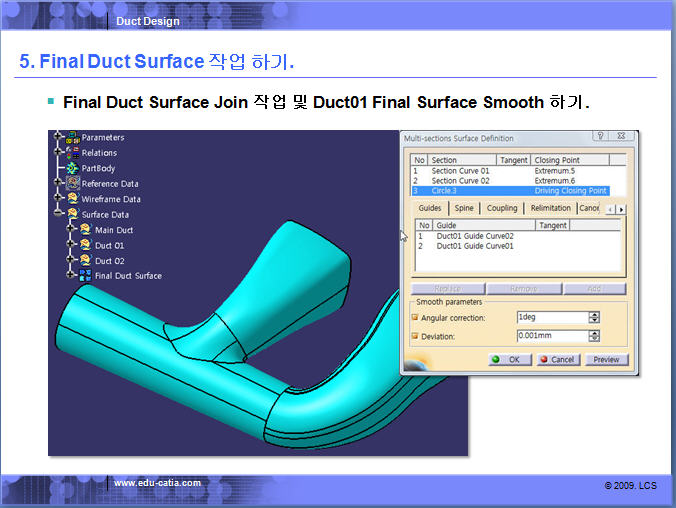Confirm the dialog with OK
Screen dimensions: 676x508
tap(512, 359)
